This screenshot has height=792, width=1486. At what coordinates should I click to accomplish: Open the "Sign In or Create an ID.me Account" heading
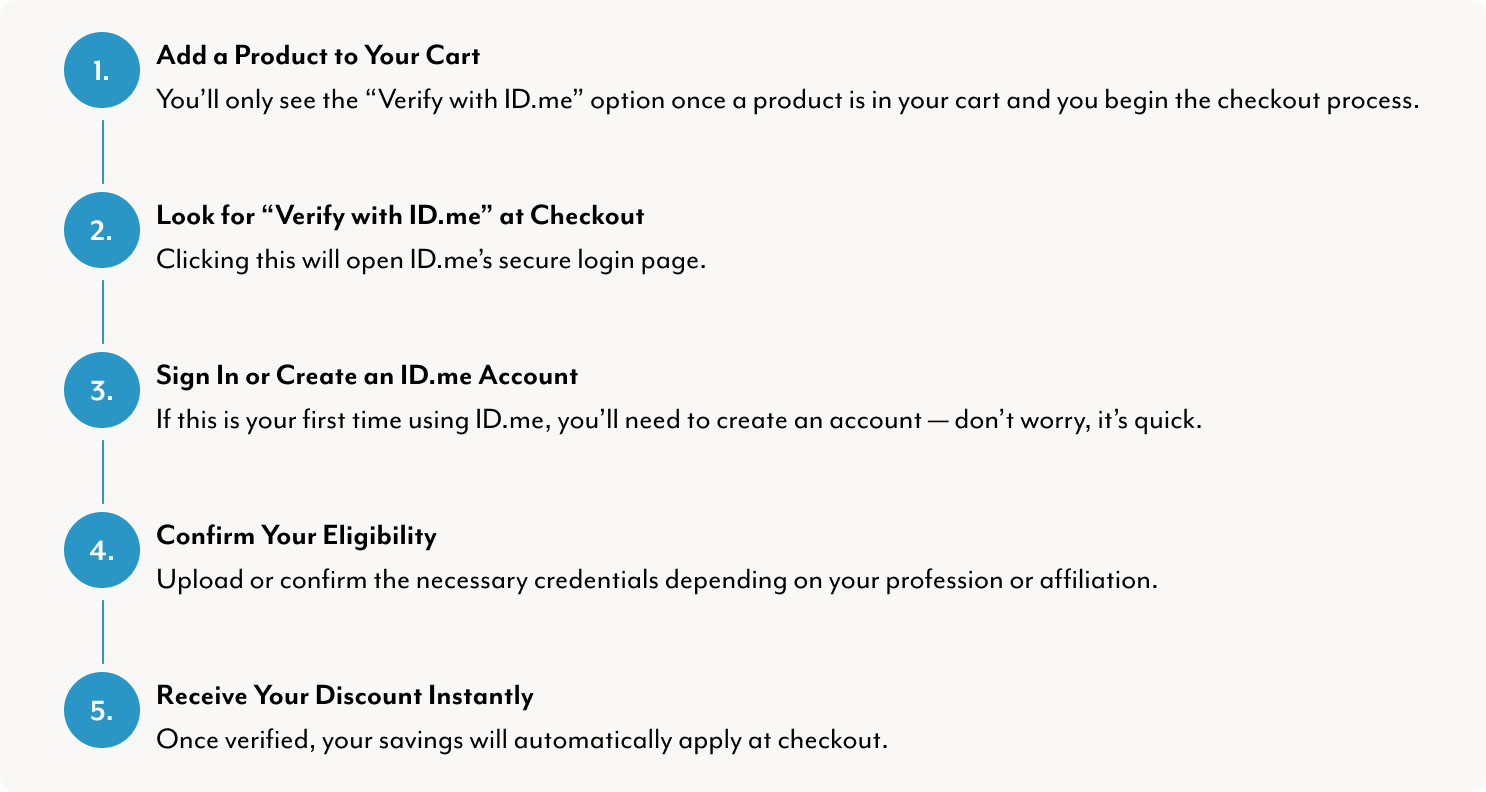(x=367, y=376)
